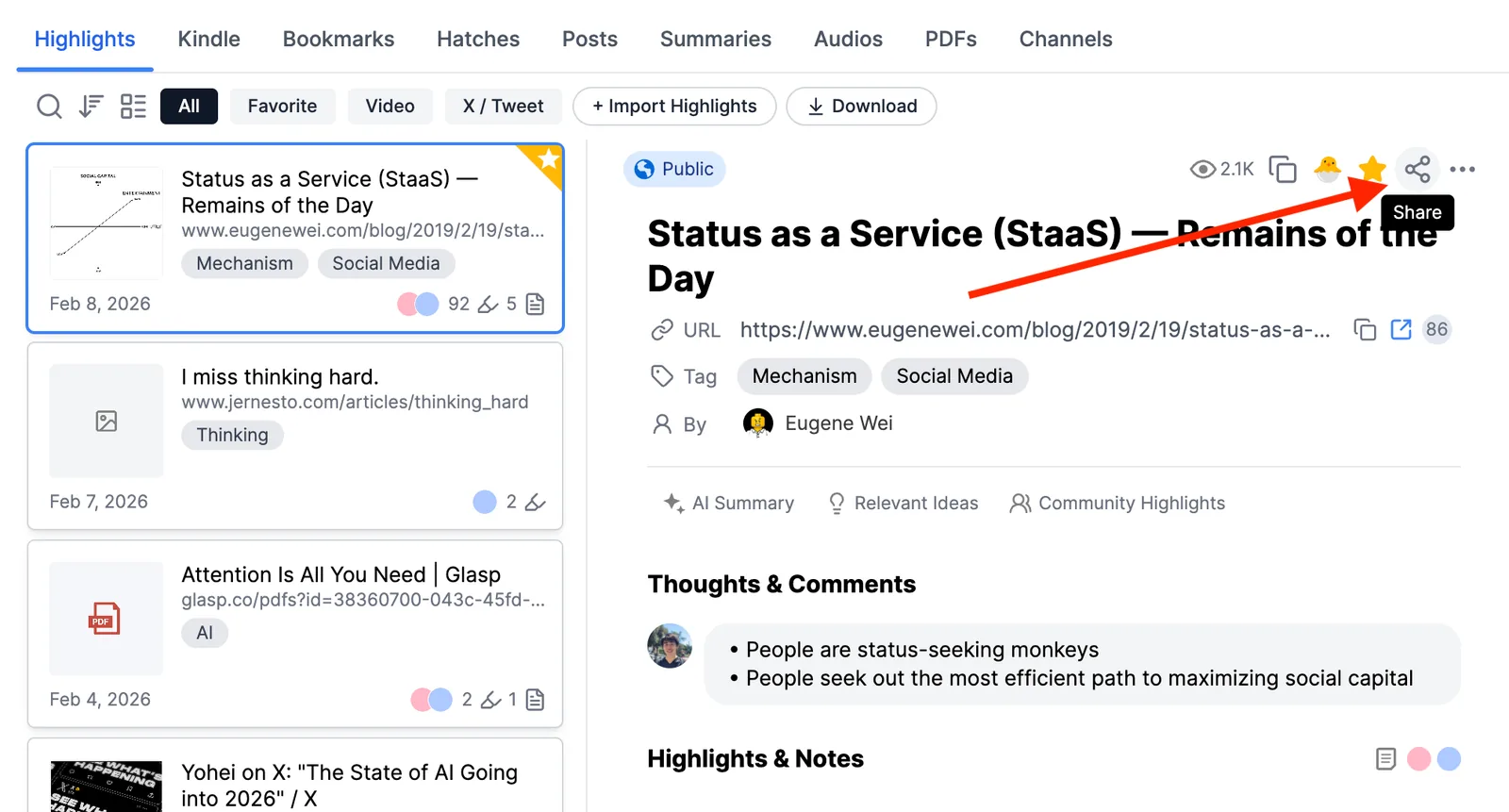1509x812 pixels.
Task: Click the 2.1K views eye icon
Action: click(1202, 170)
